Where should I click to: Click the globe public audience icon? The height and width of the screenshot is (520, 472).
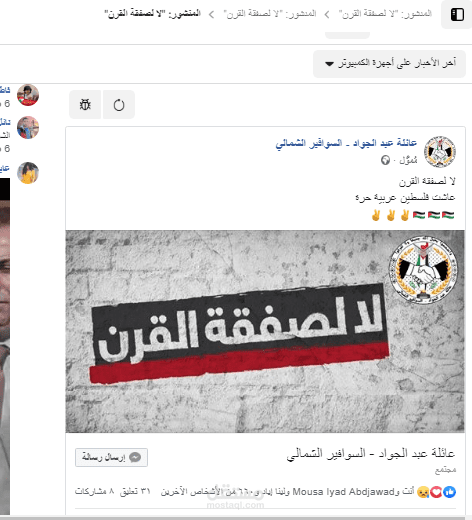tap(385, 160)
